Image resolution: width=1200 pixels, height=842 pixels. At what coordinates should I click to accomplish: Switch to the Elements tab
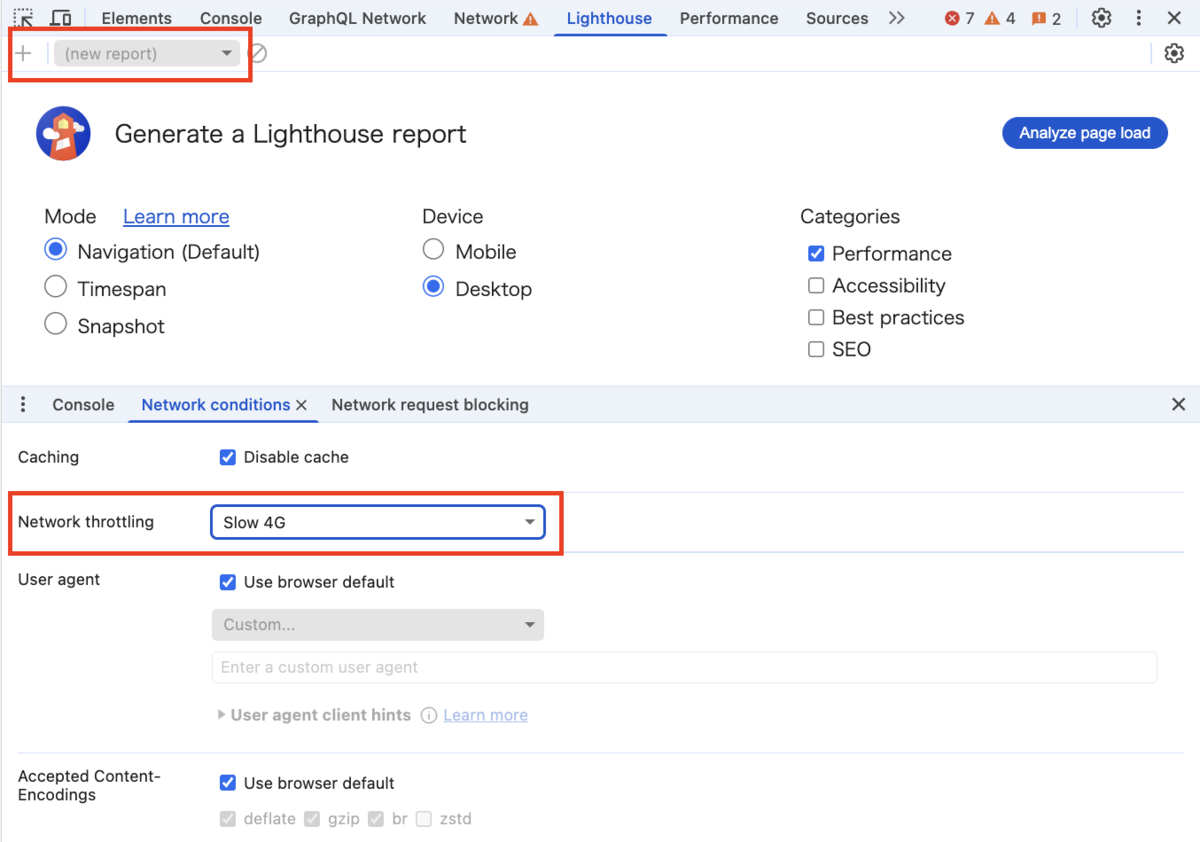[x=137, y=18]
